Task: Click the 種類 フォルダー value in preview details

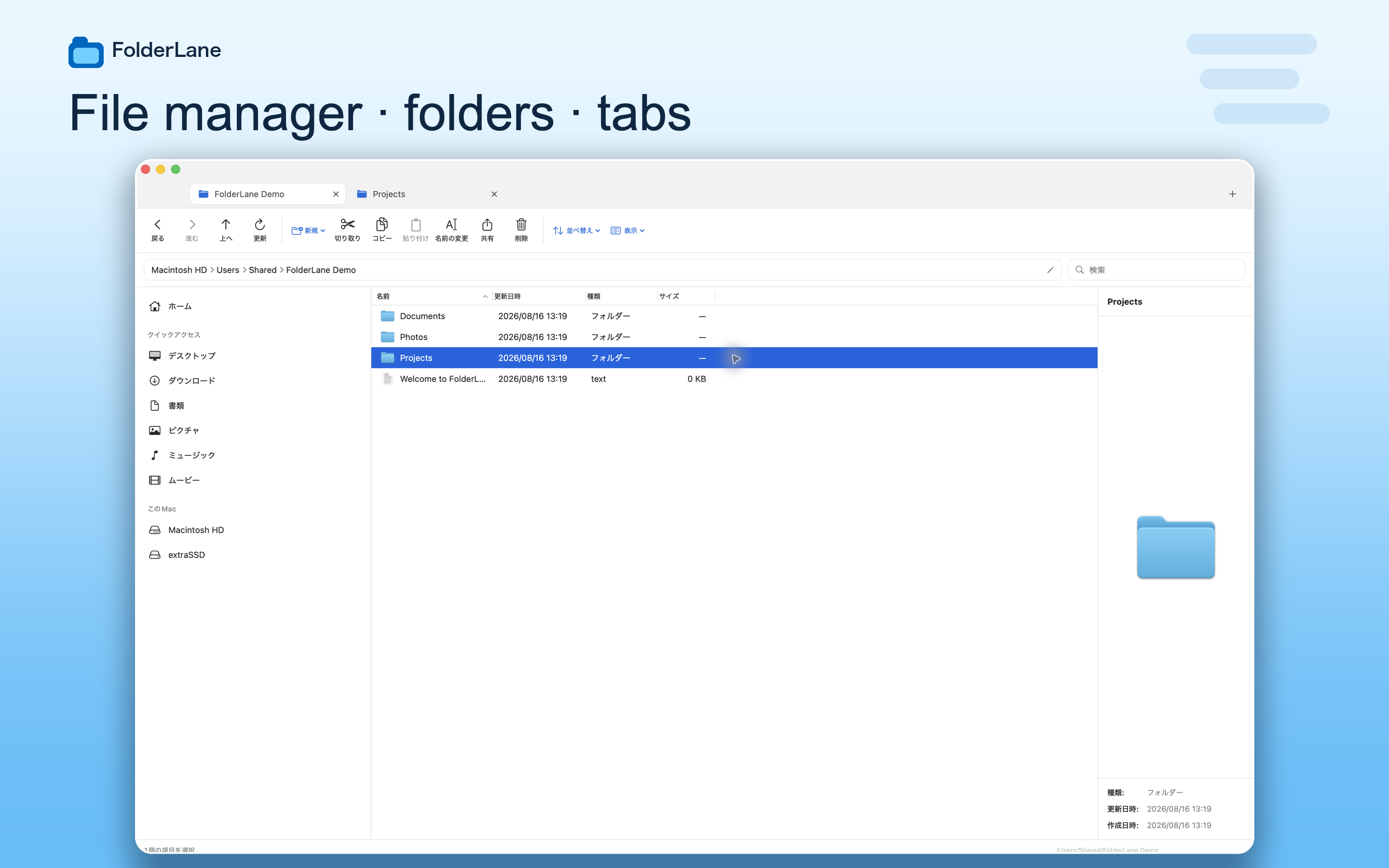Action: (1165, 792)
